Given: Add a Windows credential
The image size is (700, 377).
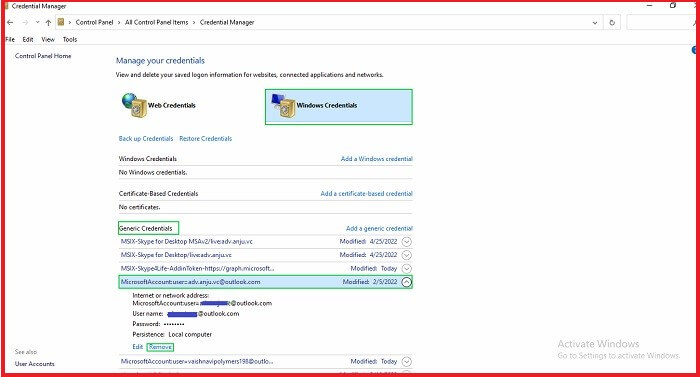Looking at the screenshot, I should click(x=377, y=159).
